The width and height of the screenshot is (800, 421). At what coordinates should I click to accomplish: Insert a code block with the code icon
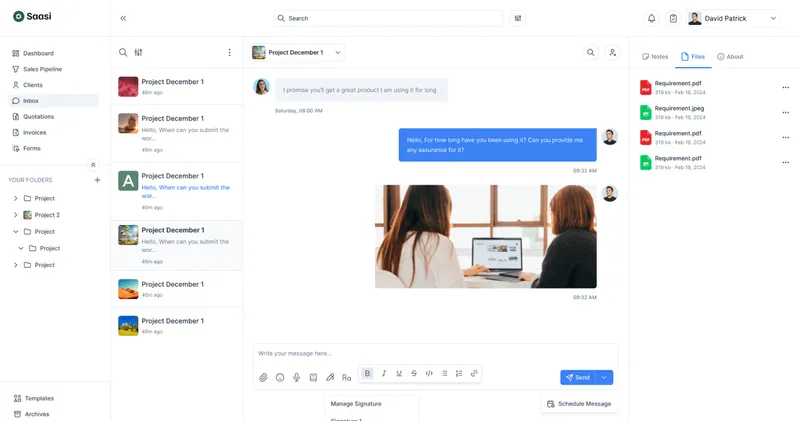tap(429, 374)
